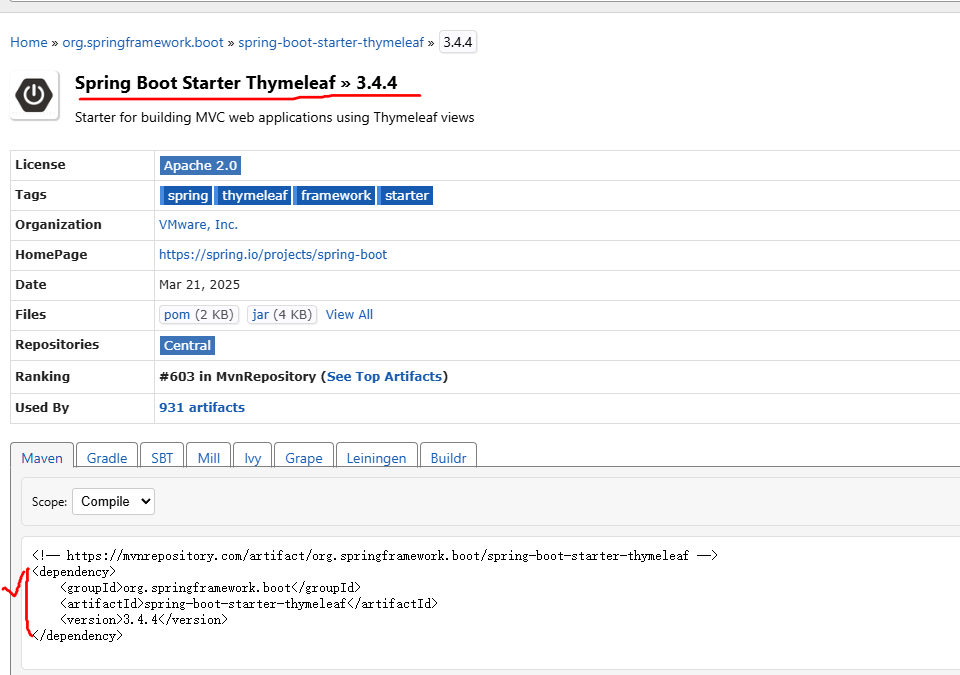Click the Files row label
Image resolution: width=960 pixels, height=675 pixels.
click(x=31, y=315)
